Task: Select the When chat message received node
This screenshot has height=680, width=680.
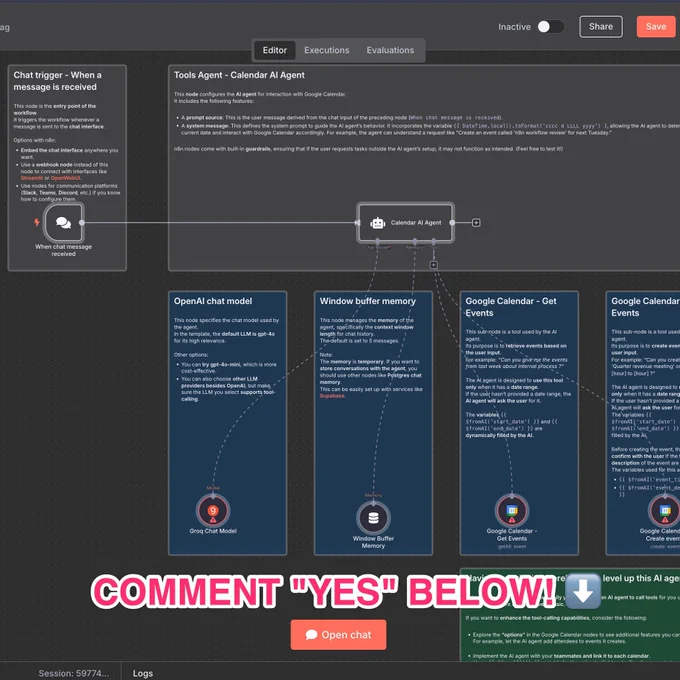Action: [x=63, y=222]
